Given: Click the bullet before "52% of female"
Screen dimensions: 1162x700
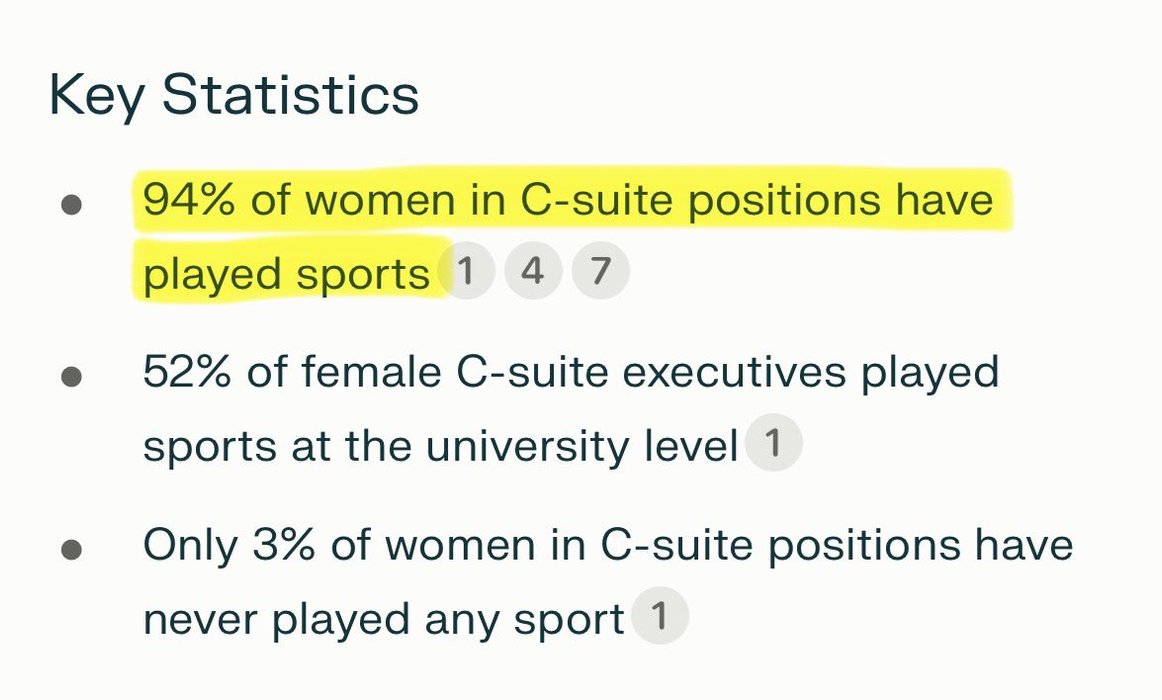Looking at the screenshot, I should [71, 377].
